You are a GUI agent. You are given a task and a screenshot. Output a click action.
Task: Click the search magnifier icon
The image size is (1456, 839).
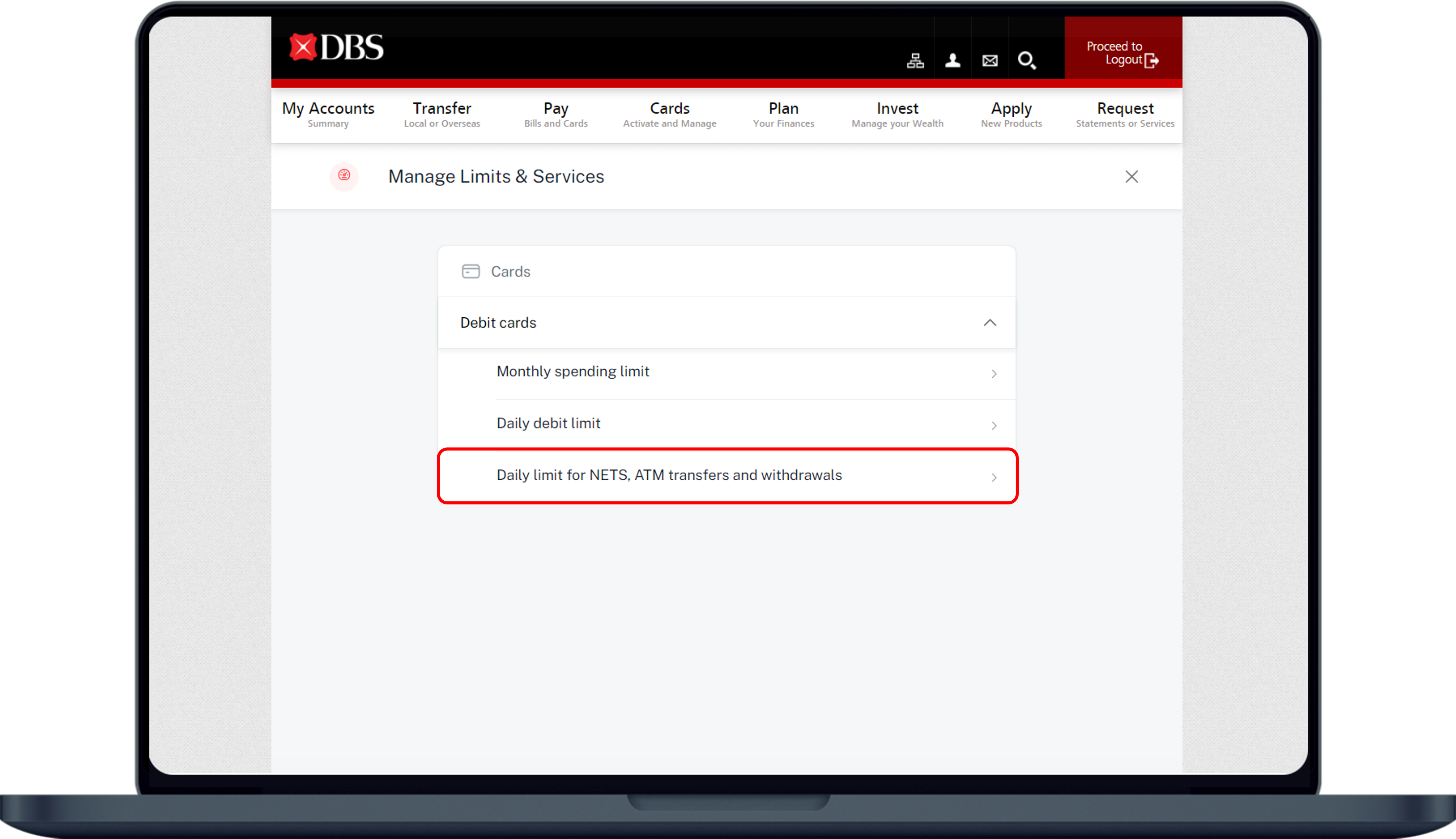point(1027,60)
